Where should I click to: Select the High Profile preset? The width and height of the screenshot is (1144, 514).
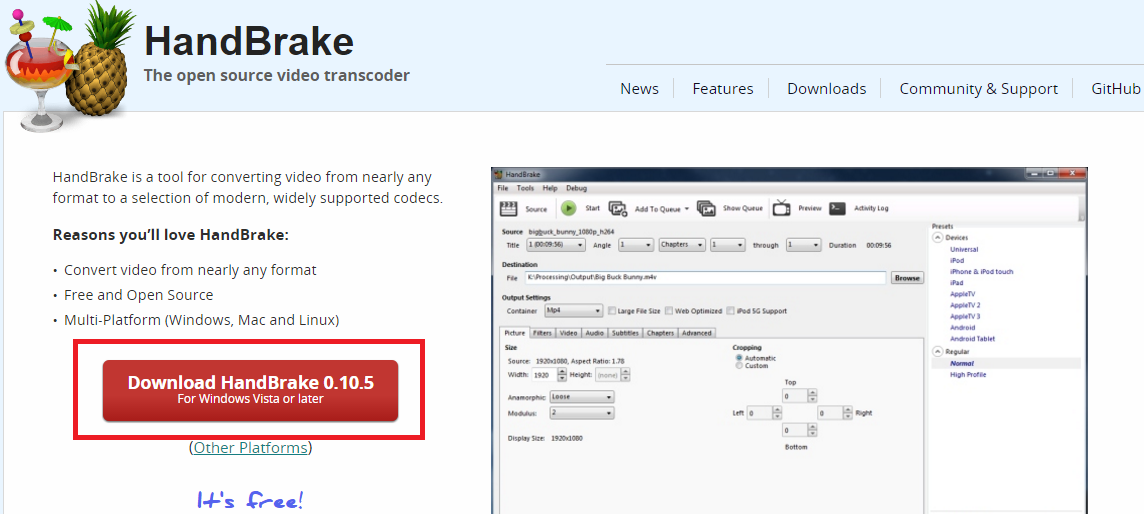click(x=968, y=375)
